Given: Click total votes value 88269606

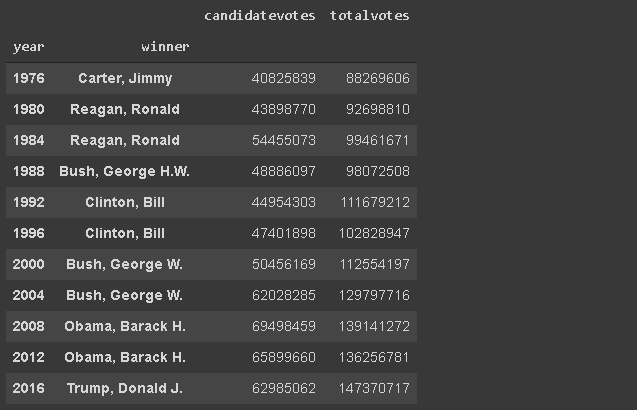Looking at the screenshot, I should [x=379, y=78].
